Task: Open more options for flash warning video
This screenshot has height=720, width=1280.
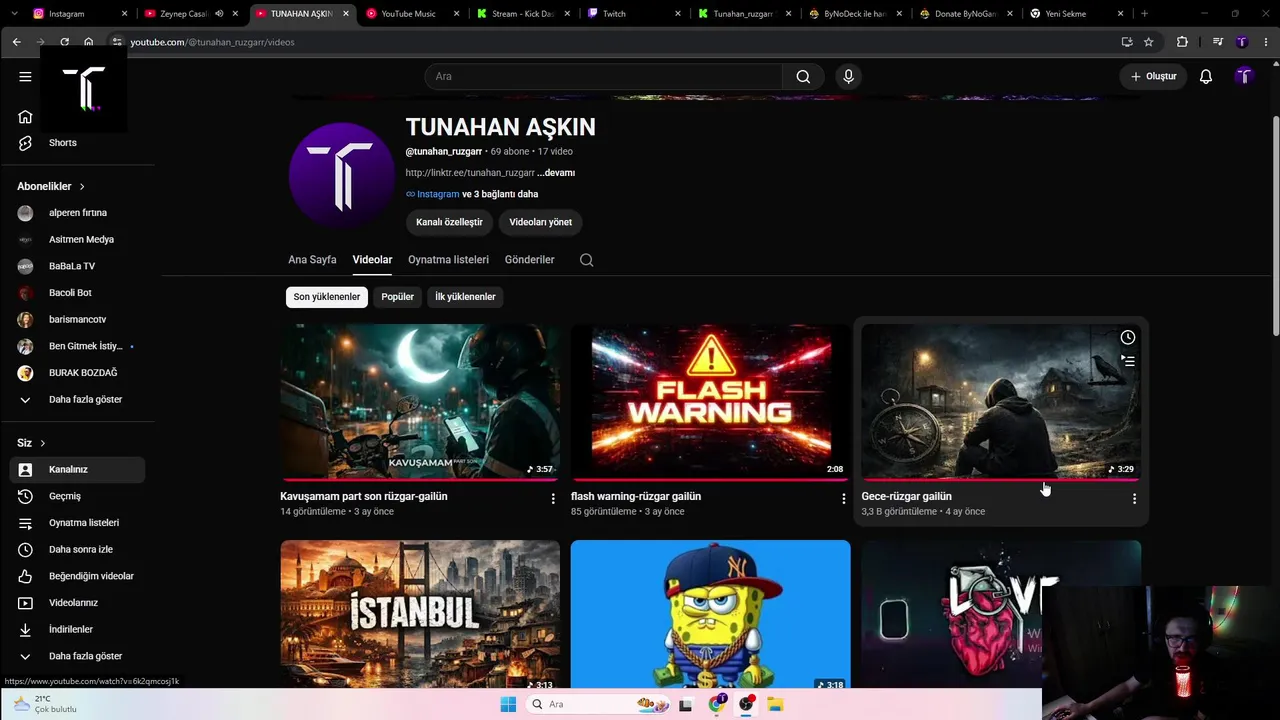Action: pyautogui.click(x=843, y=499)
